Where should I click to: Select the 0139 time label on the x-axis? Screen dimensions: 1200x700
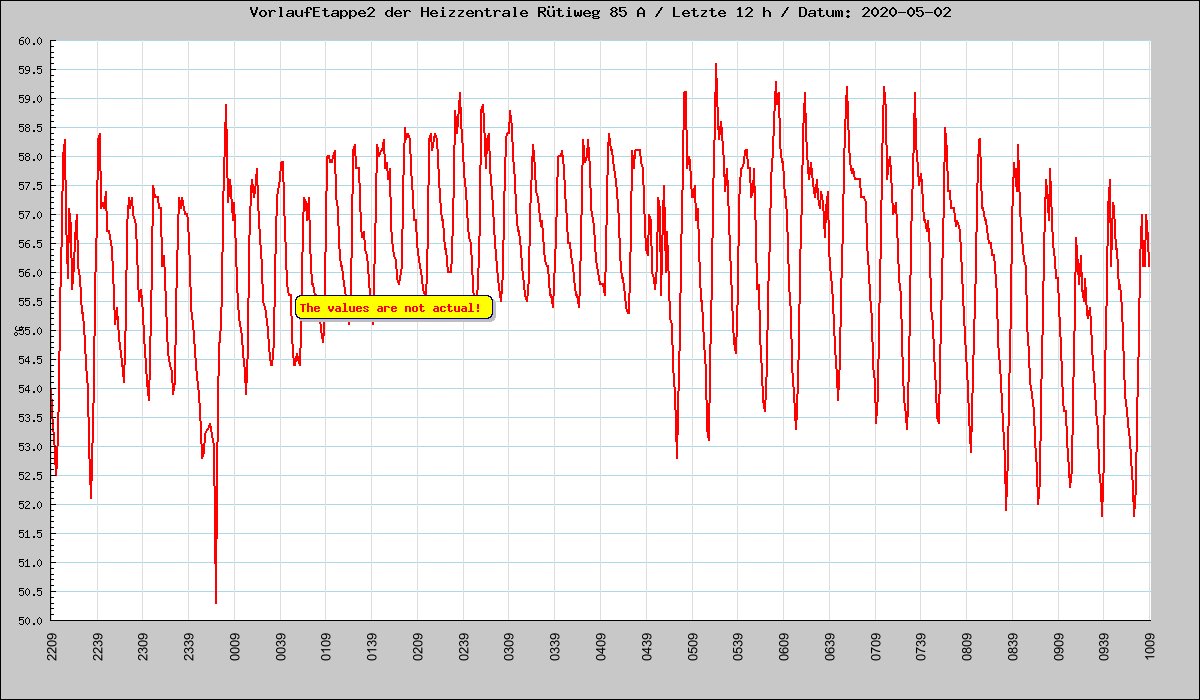[372, 646]
